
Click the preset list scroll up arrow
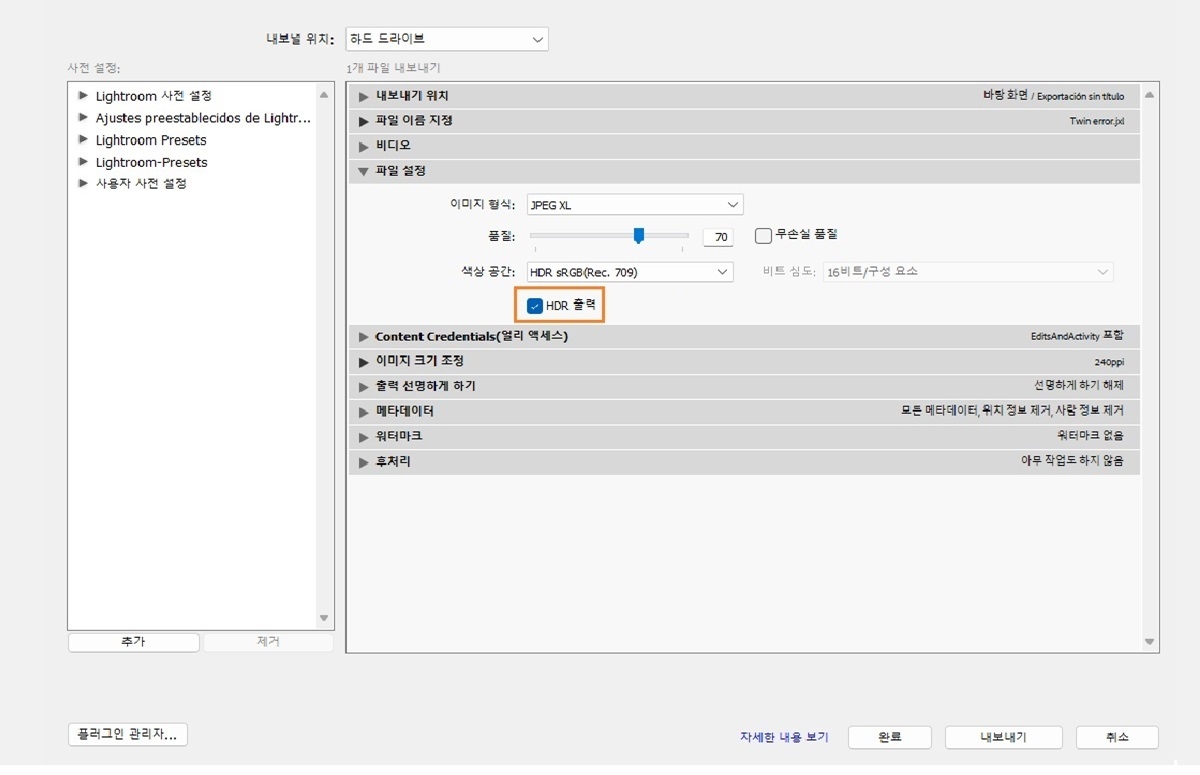tap(324, 95)
